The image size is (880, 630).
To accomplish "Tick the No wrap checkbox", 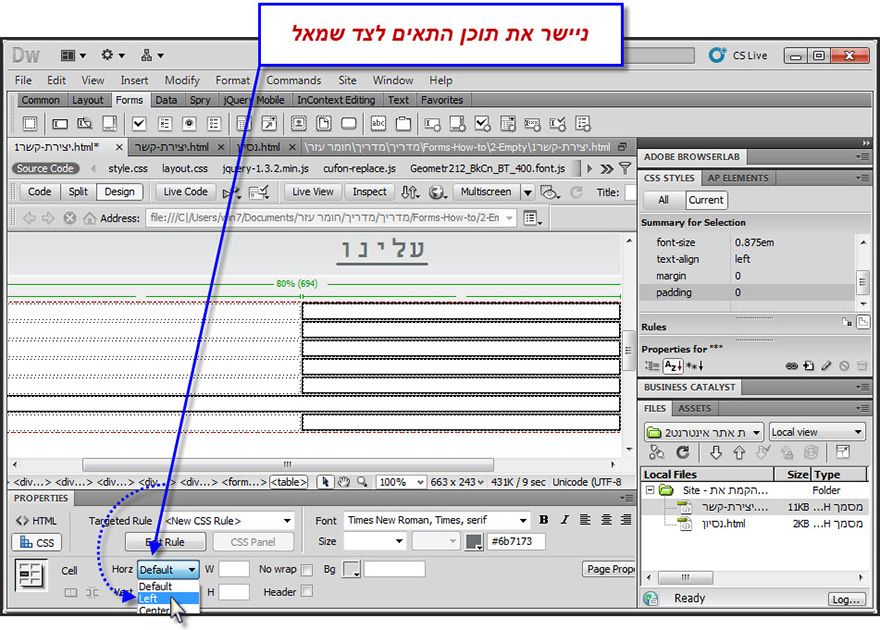I will pyautogui.click(x=306, y=569).
